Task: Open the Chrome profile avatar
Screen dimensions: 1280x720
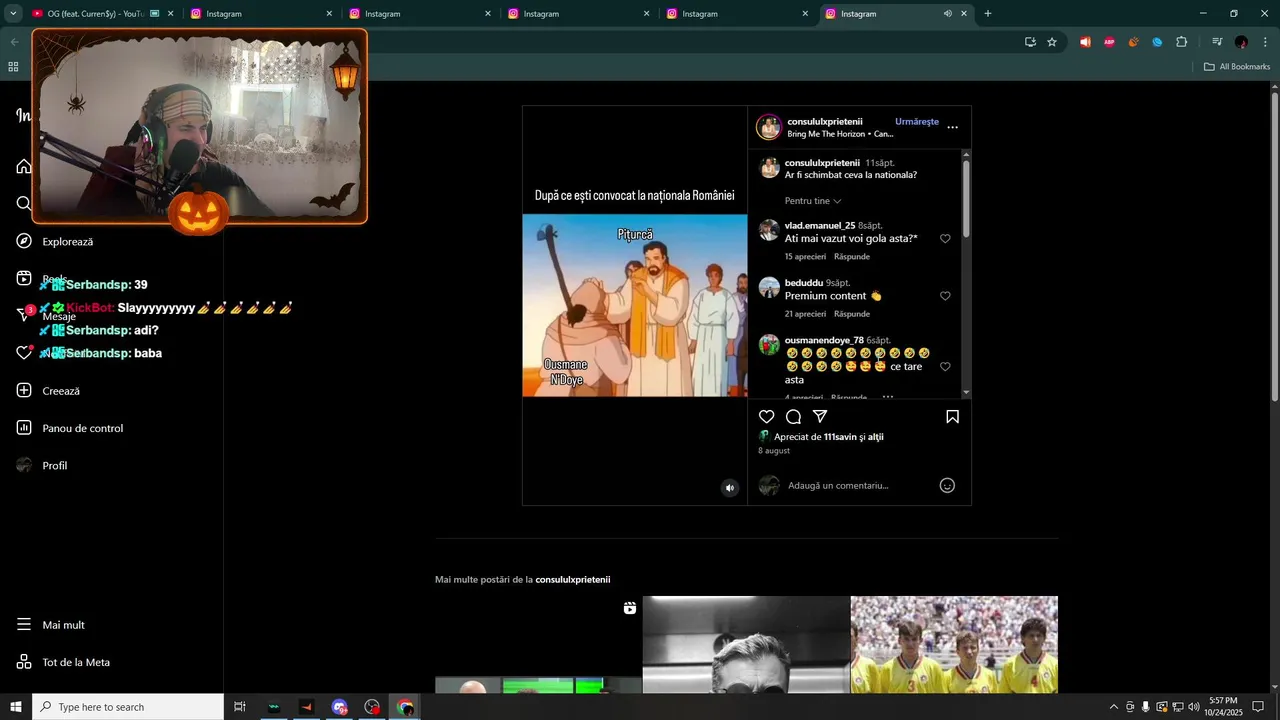Action: (1241, 42)
